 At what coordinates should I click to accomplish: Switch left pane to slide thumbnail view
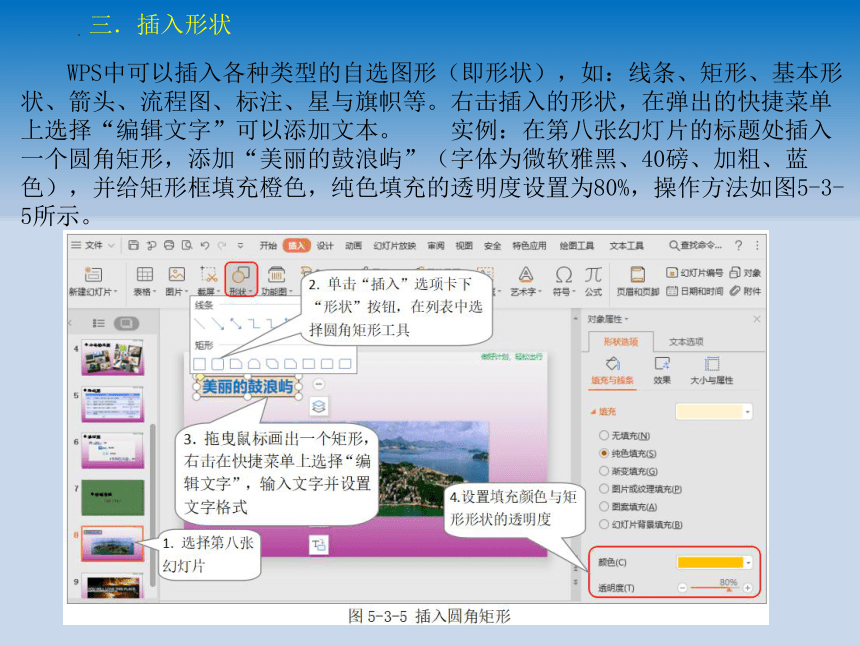tap(126, 324)
